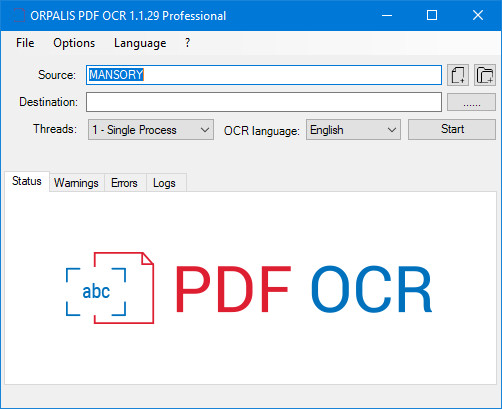This screenshot has width=502, height=409.
Task: Expand the OCR language dropdown
Action: pos(353,130)
